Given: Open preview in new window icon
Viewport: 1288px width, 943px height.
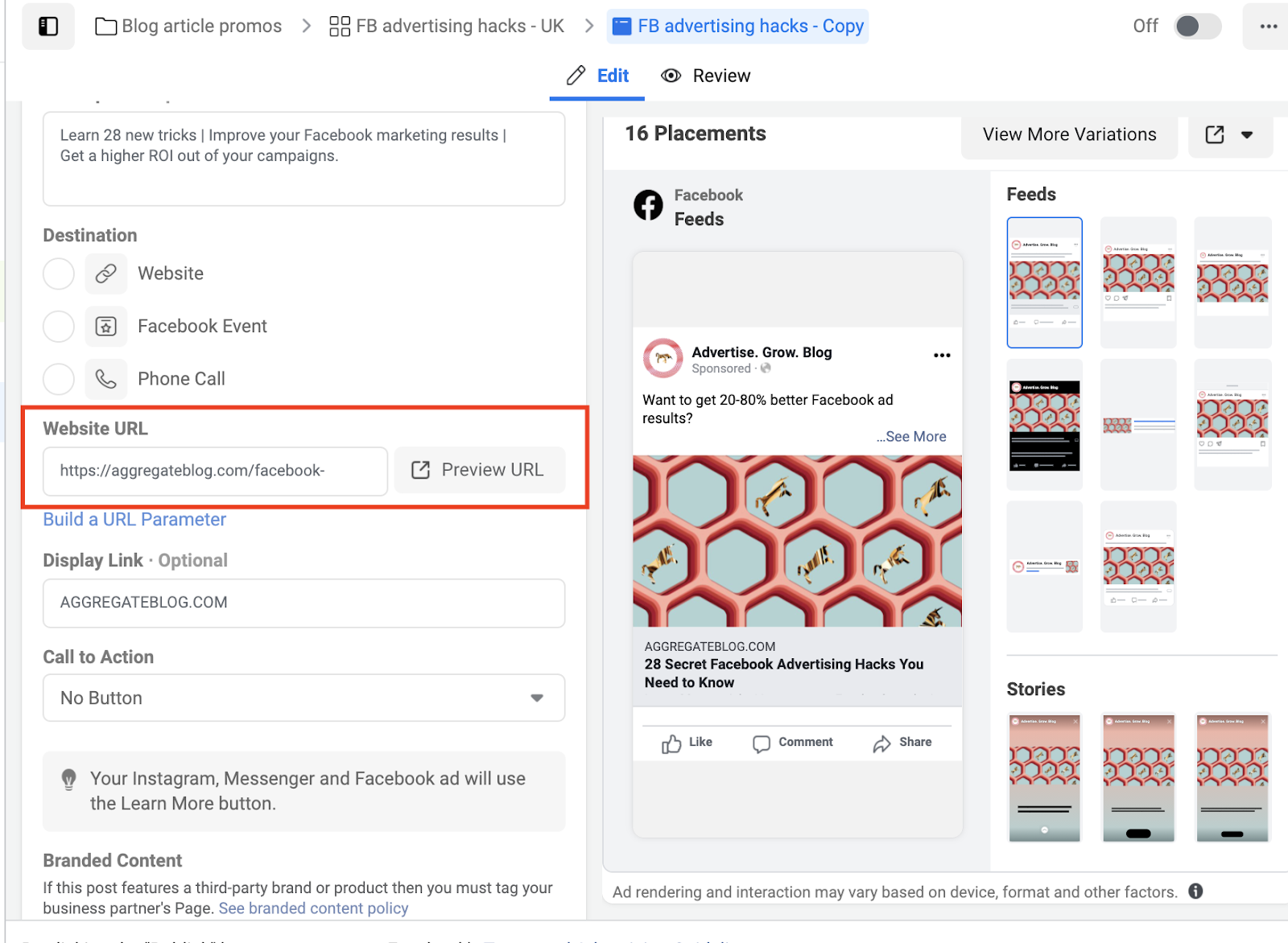Looking at the screenshot, I should point(1215,135).
